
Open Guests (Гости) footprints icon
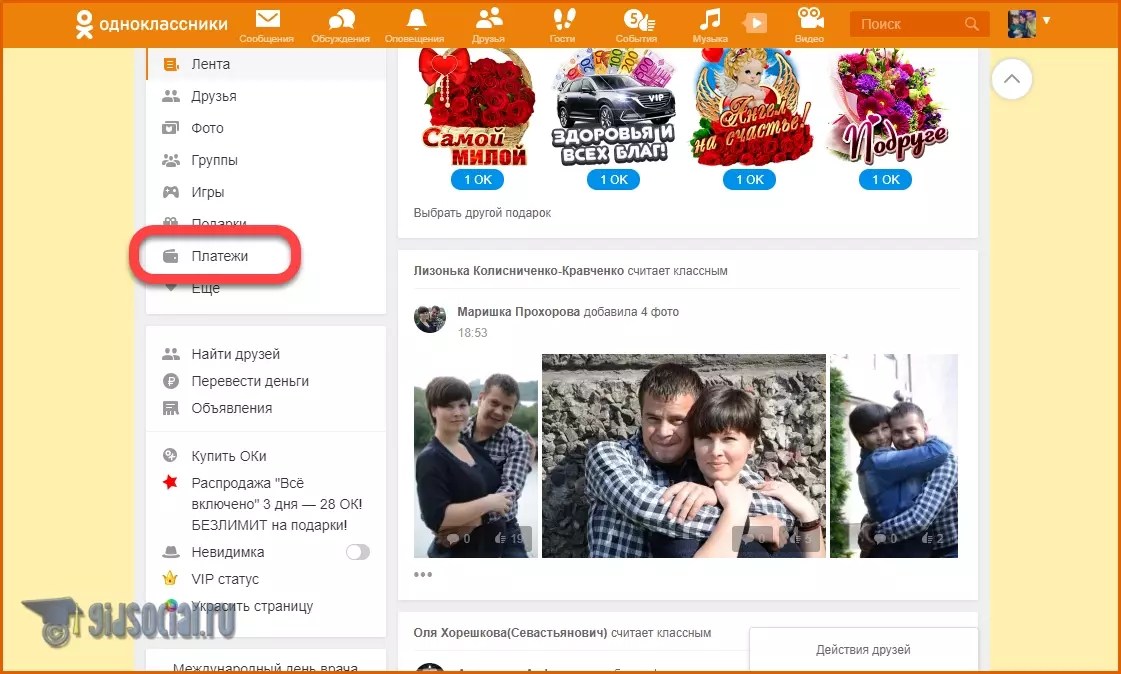tap(564, 22)
